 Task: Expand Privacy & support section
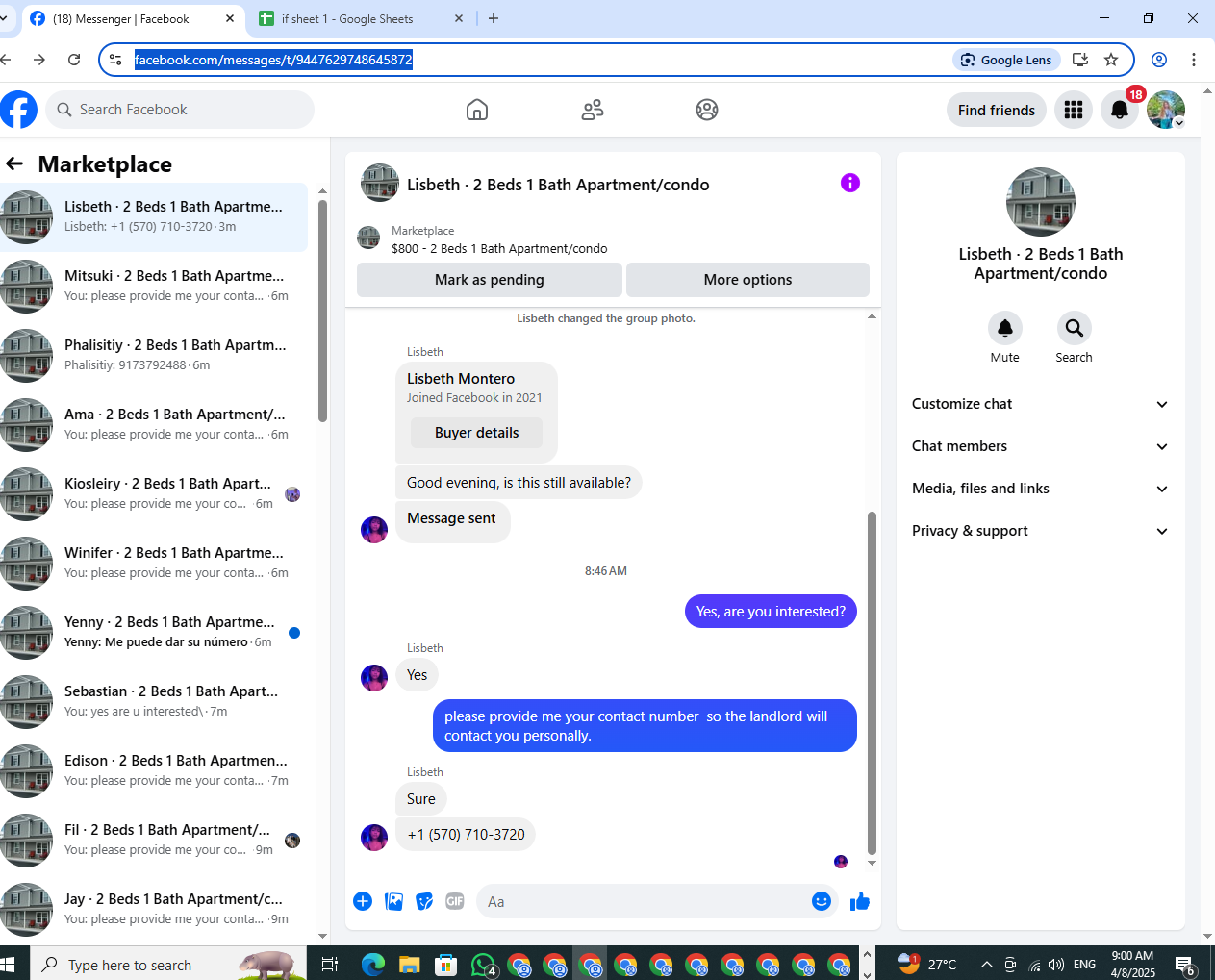(1040, 531)
